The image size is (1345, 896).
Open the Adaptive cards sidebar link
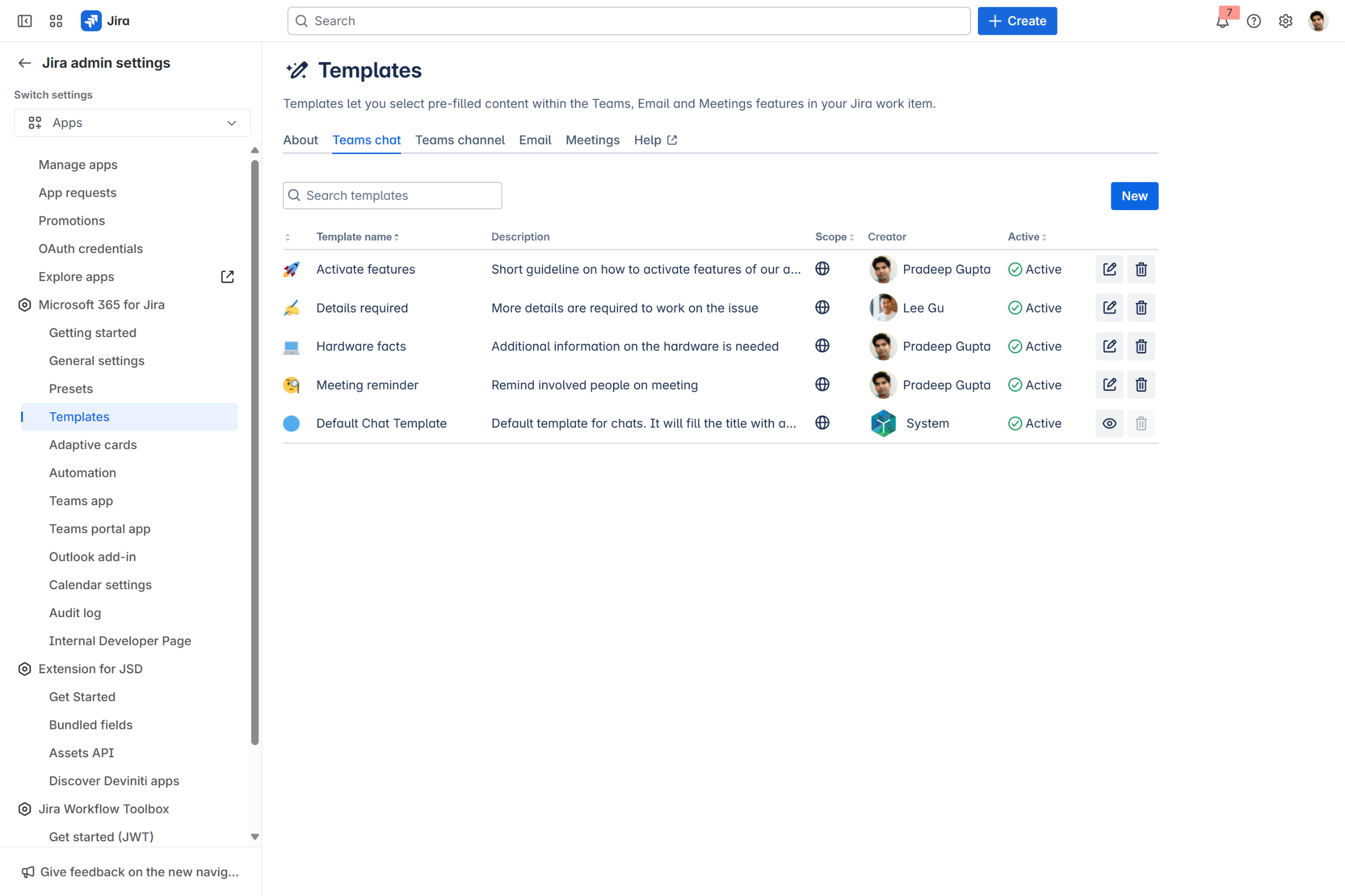click(x=92, y=444)
